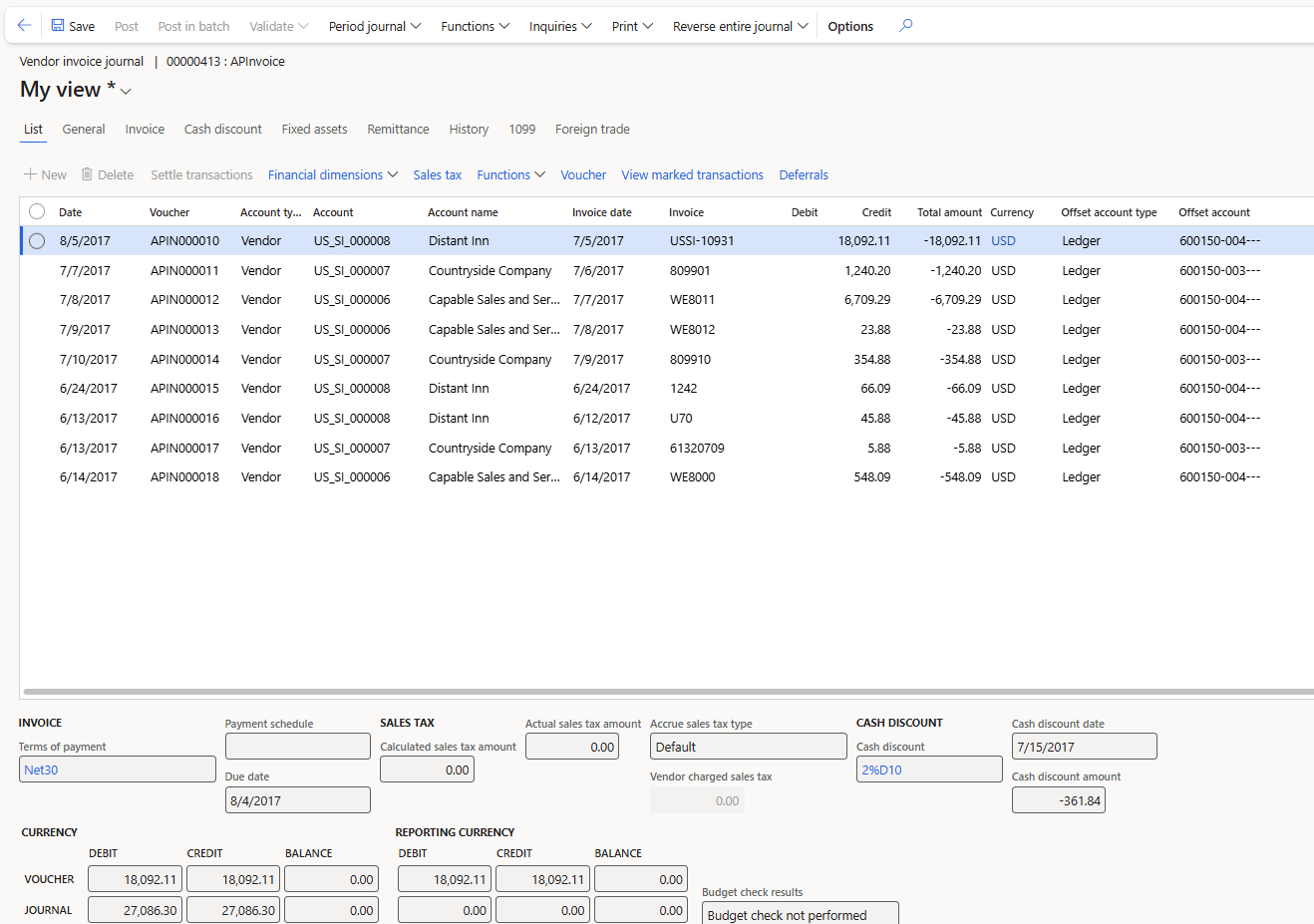Click the New plus icon

31,174
